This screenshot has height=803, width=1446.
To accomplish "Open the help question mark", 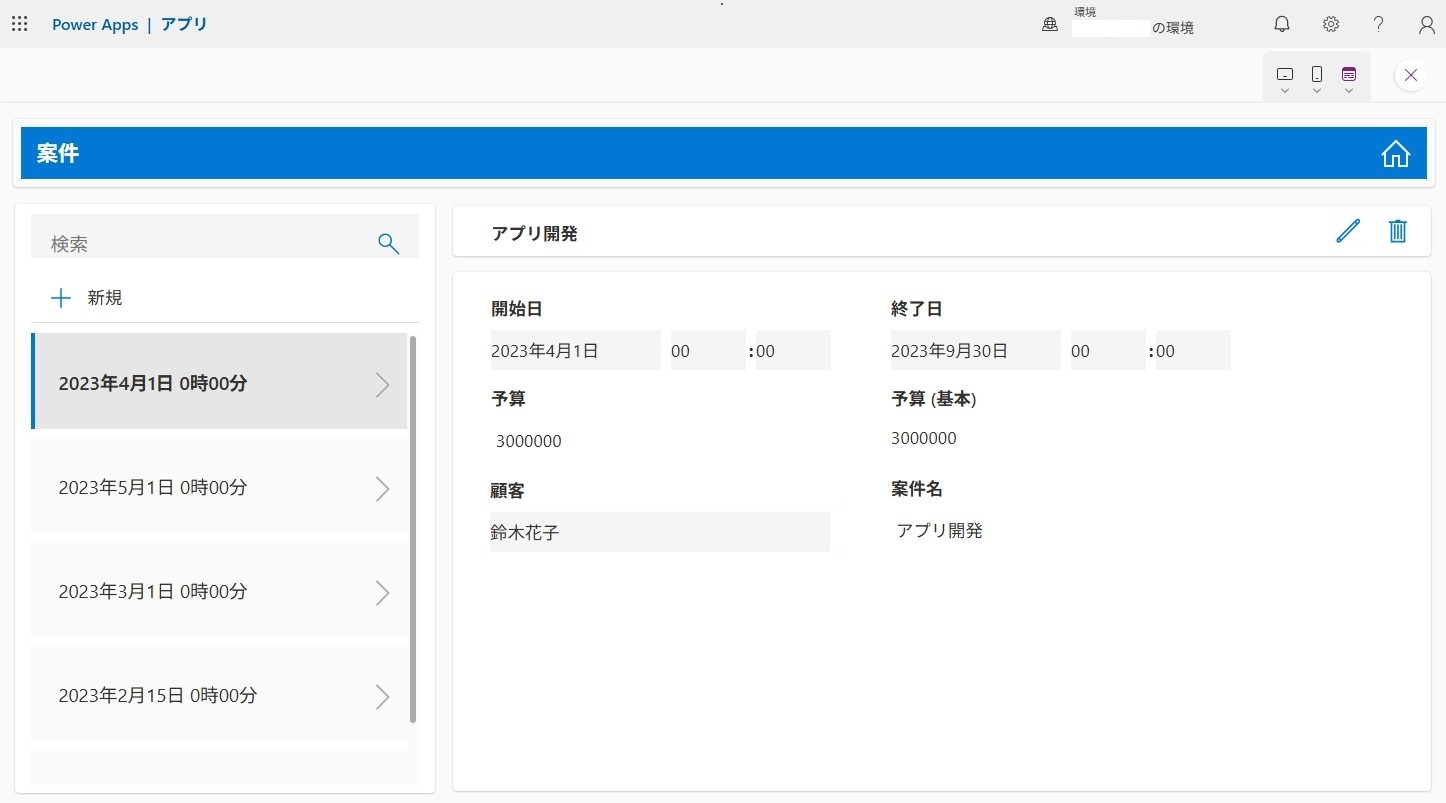I will 1378,24.
